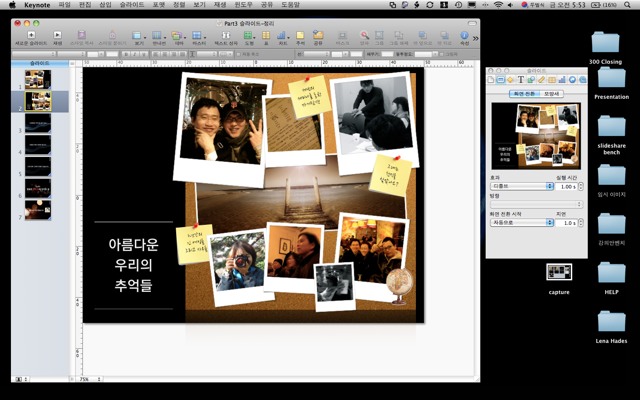The image size is (640, 400).
Task: Open the line spacing dropdown in format bar
Action: (x=207, y=54)
